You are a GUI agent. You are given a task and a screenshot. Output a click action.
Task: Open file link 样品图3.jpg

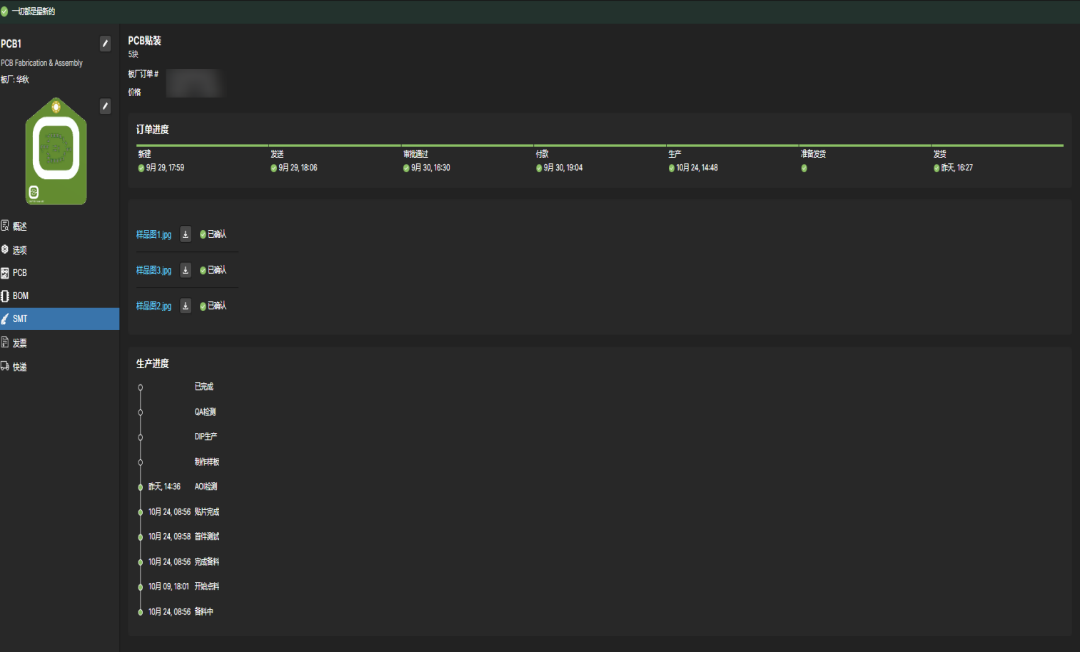154,271
